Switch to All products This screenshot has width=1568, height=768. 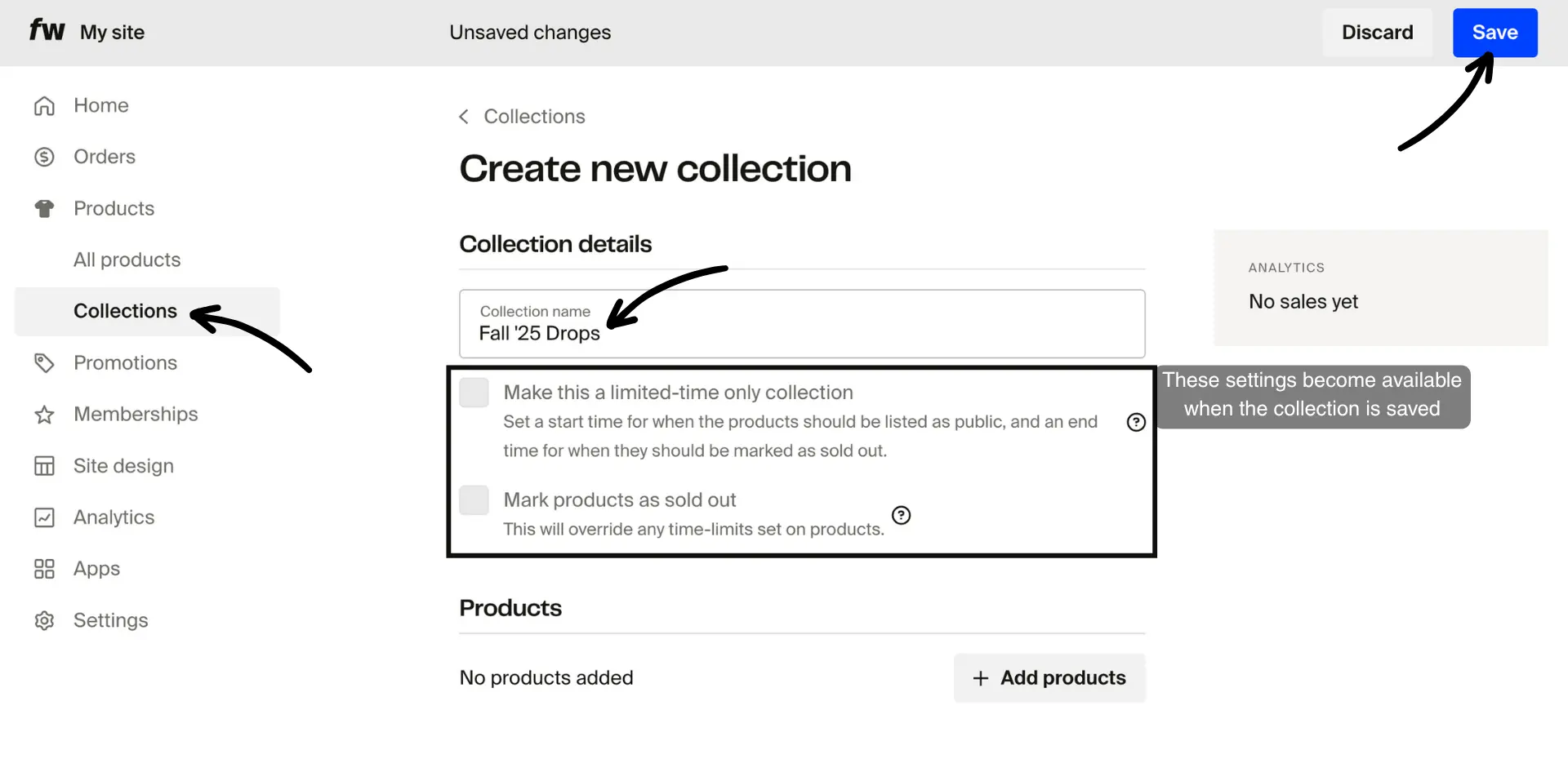click(x=127, y=260)
